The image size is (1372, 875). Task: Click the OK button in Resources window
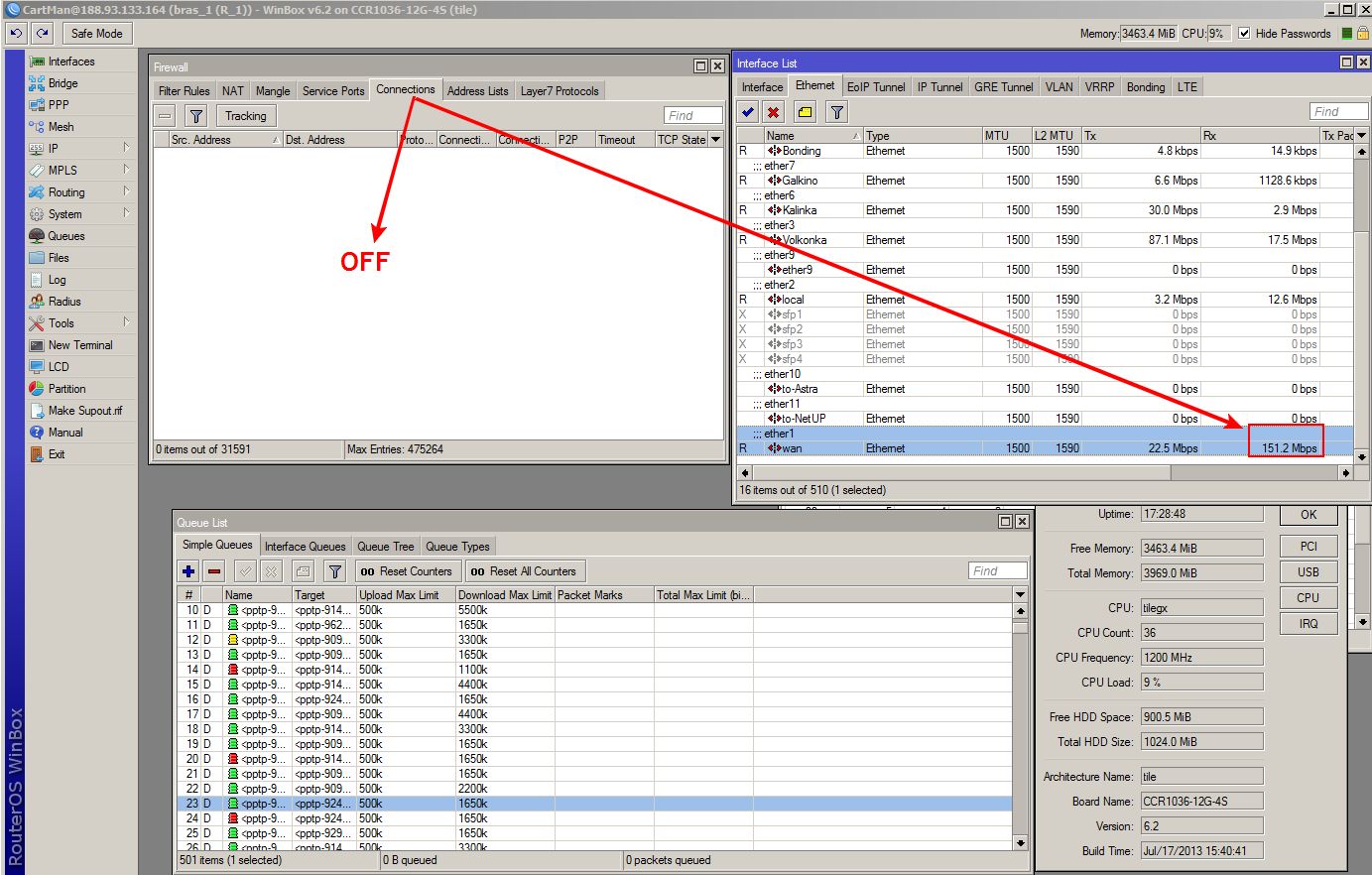1309,515
